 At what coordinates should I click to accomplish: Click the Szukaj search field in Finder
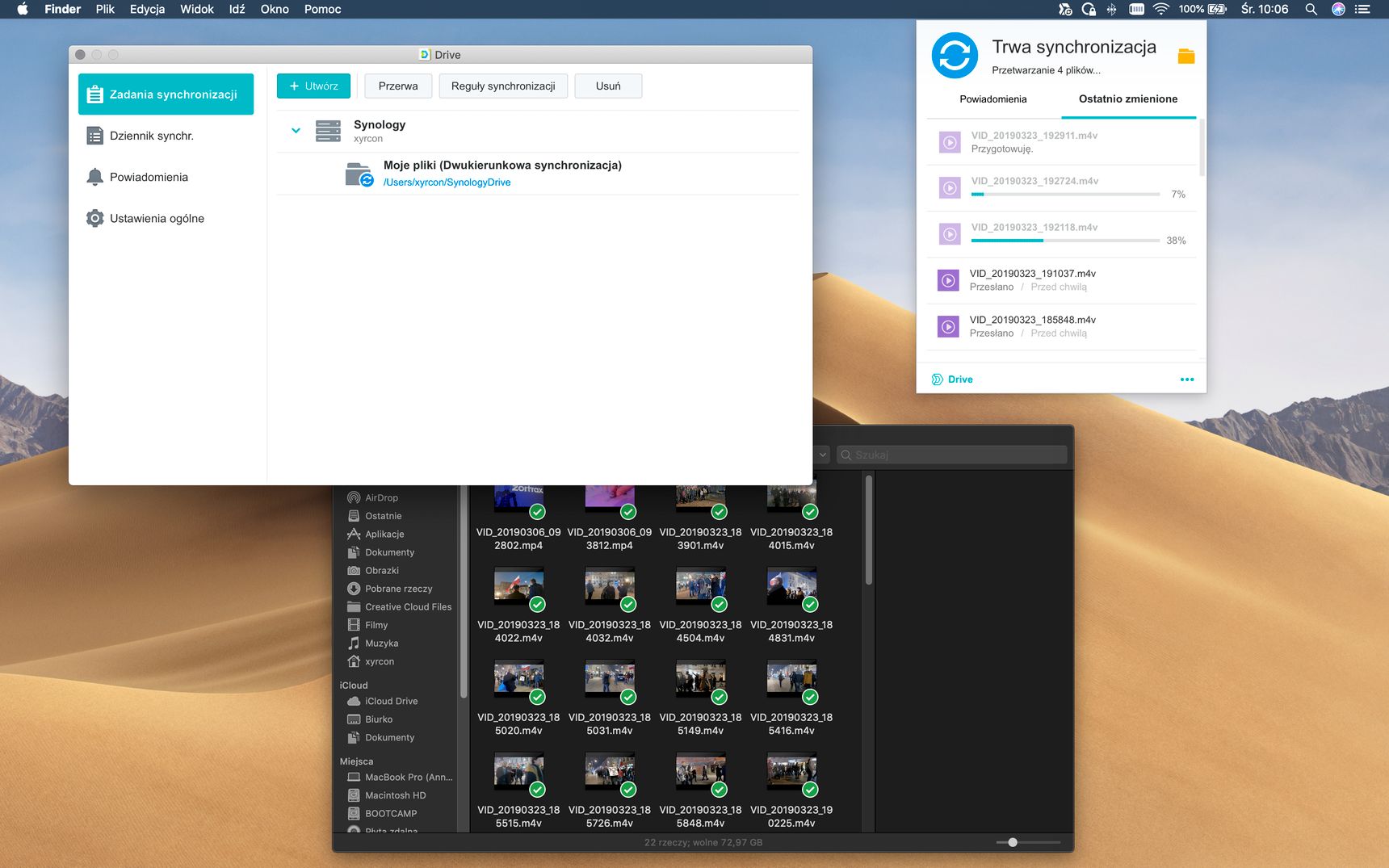[x=951, y=455]
